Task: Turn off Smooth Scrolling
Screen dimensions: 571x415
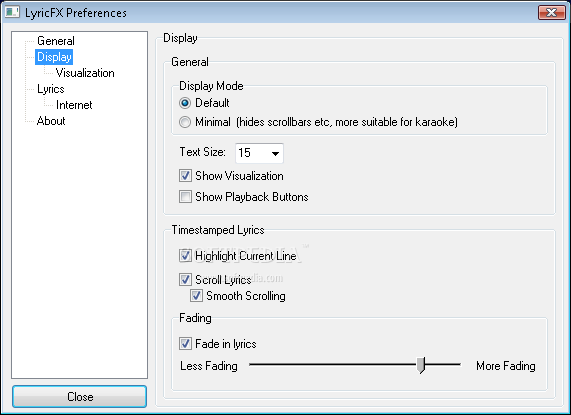Action: tap(196, 296)
